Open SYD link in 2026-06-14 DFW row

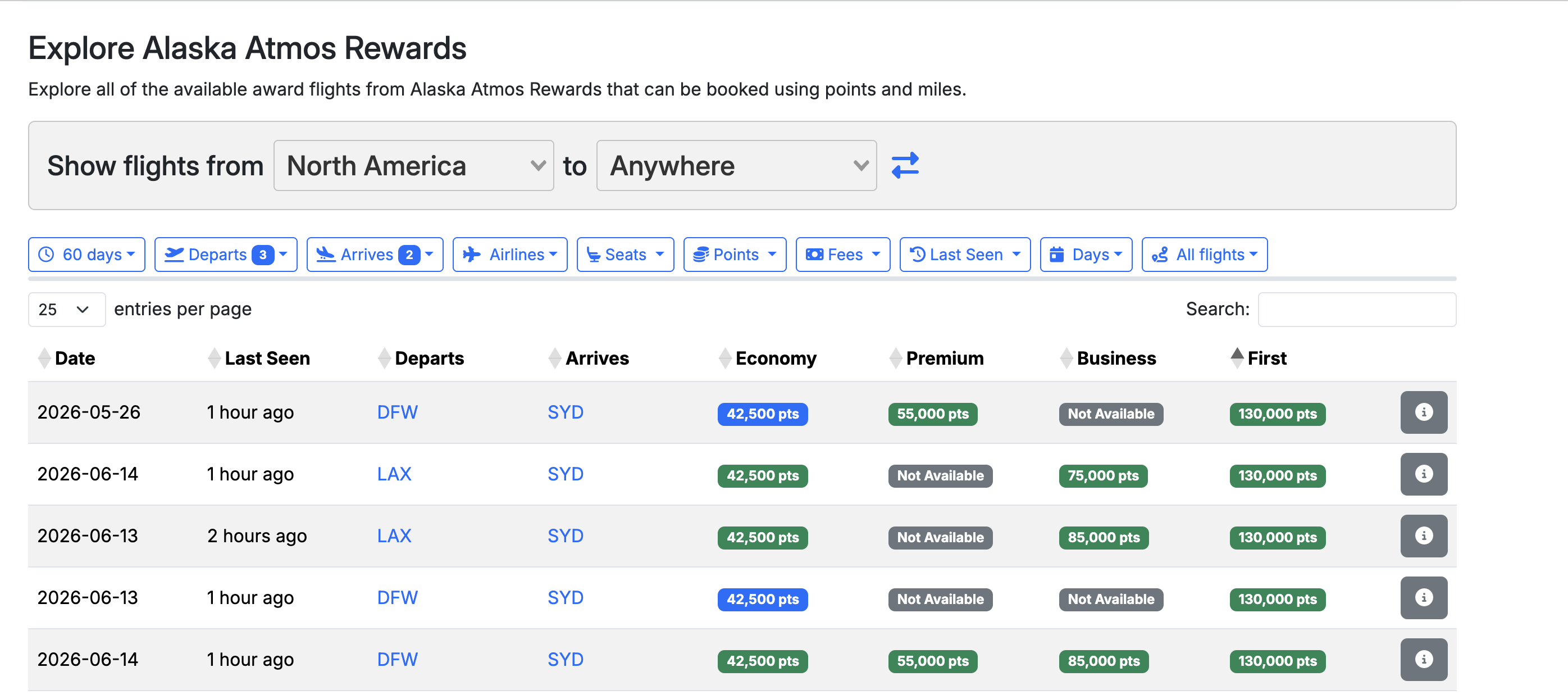point(566,660)
